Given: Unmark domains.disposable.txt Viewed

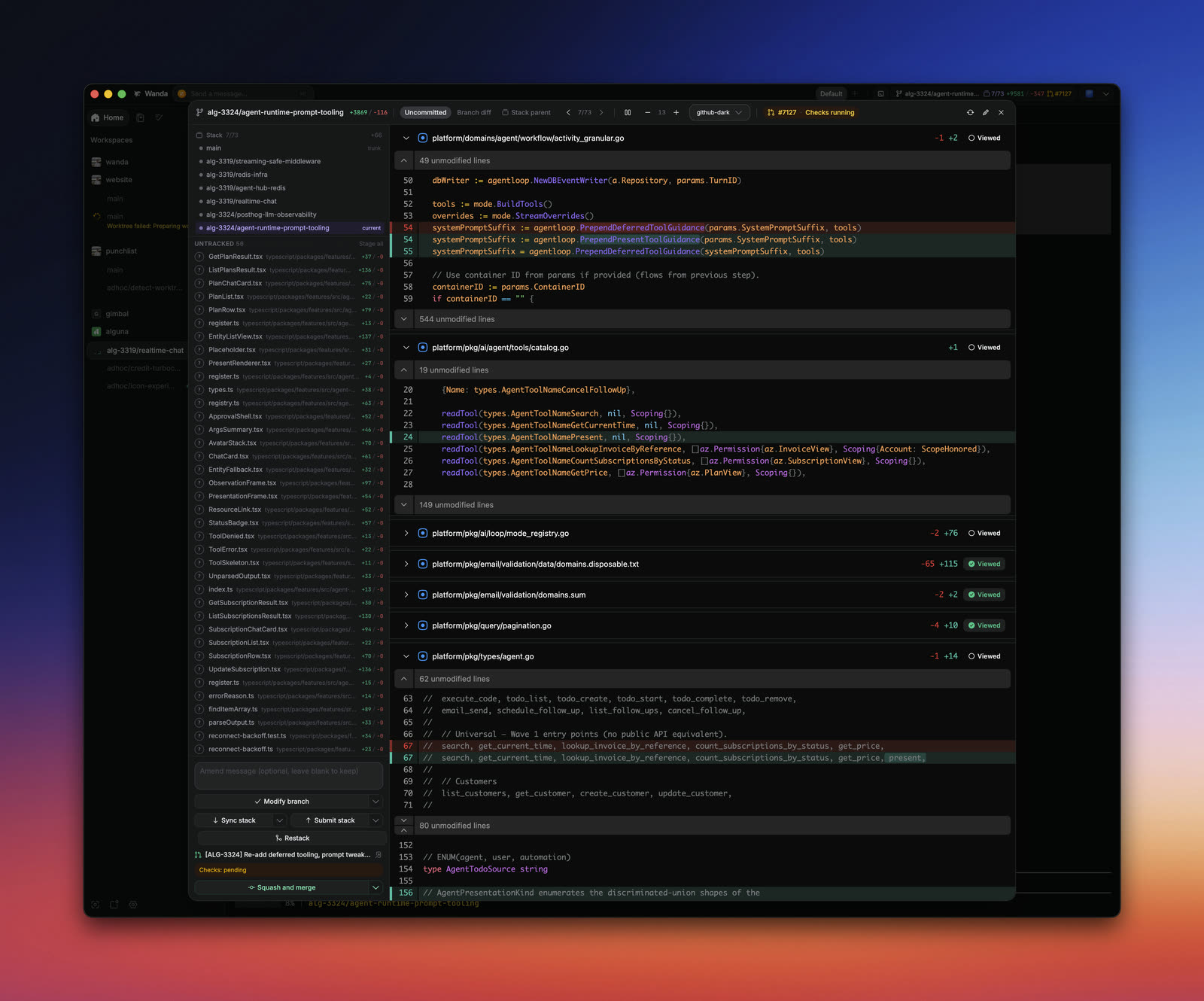Looking at the screenshot, I should [x=984, y=564].
